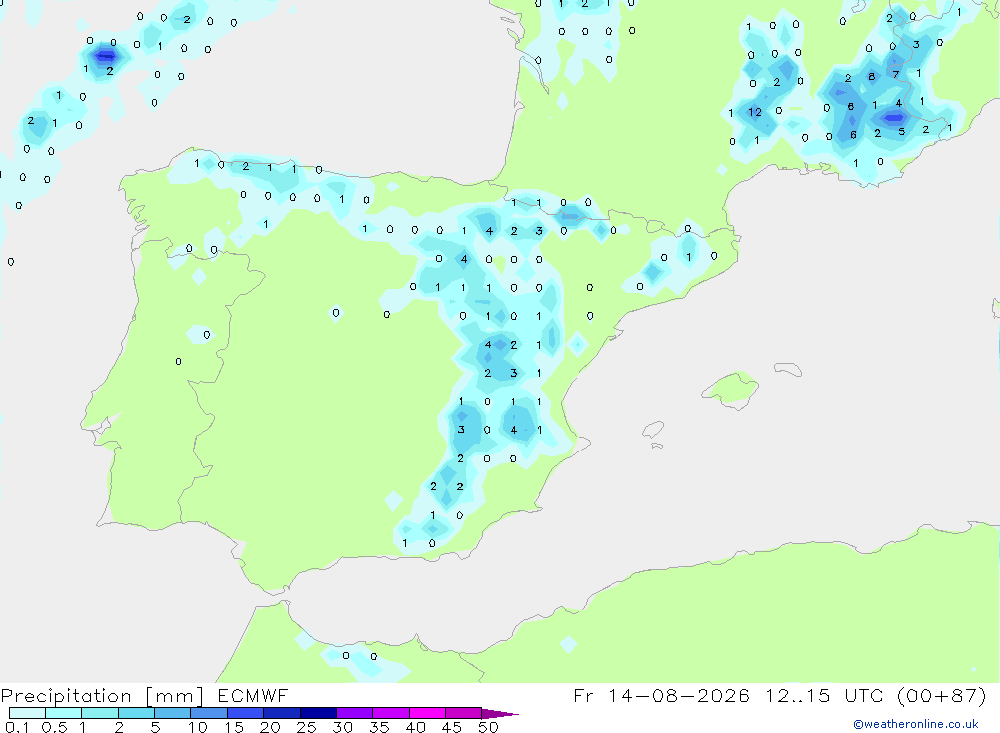Select the 30–35 mm violet legend box
This screenshot has width=1000, height=733.
(355, 713)
